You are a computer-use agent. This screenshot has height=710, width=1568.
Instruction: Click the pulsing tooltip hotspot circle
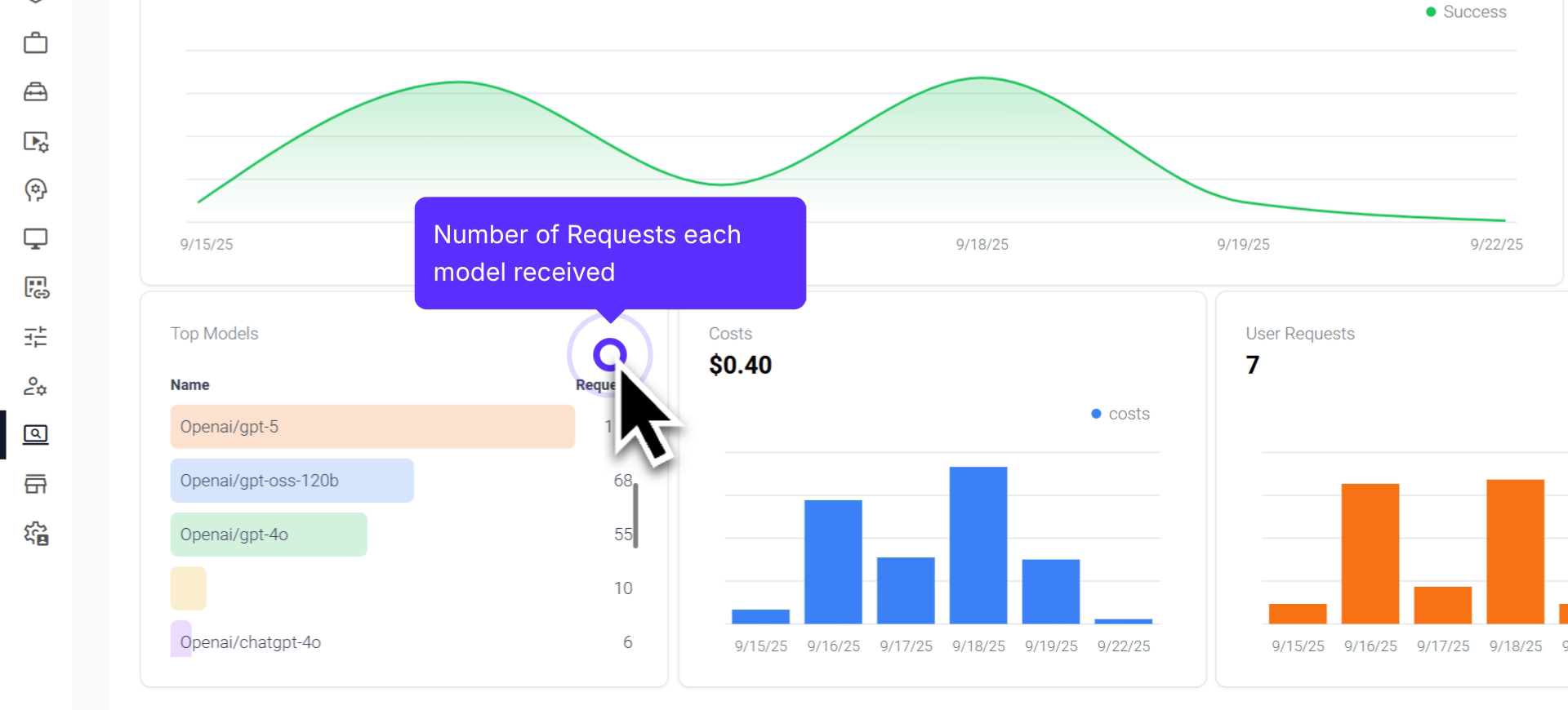(609, 354)
